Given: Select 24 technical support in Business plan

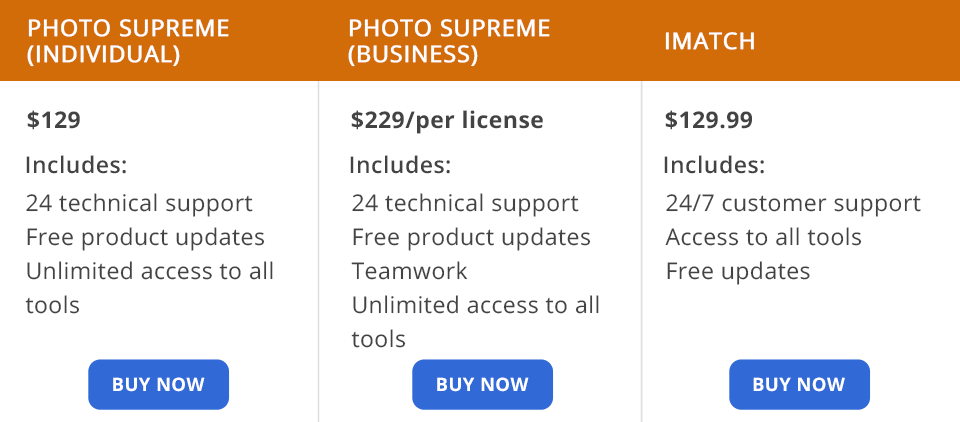Looking at the screenshot, I should [x=465, y=204].
